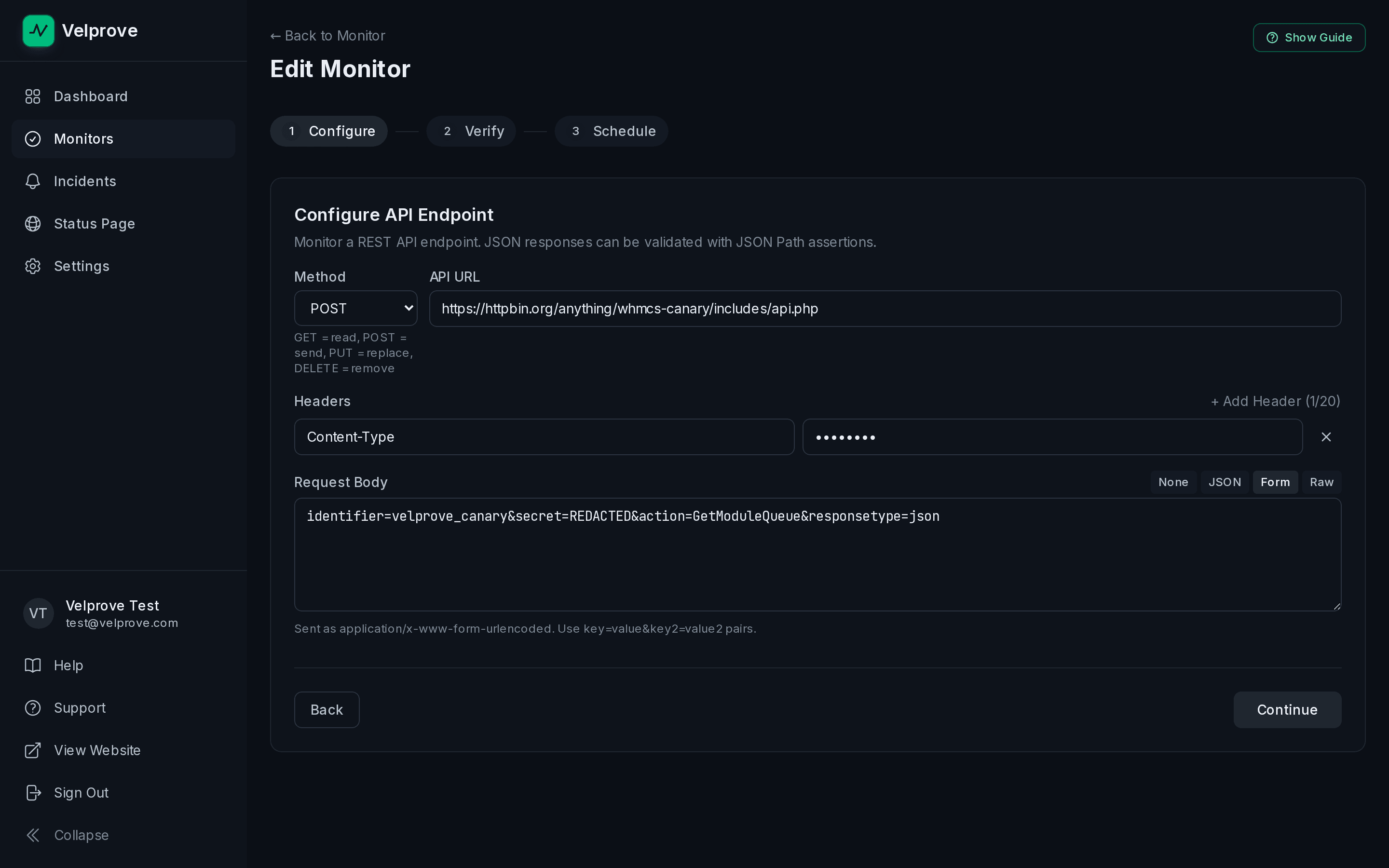Go to step 2 Verify
Image resolution: width=1389 pixels, height=868 pixels.
[x=471, y=131]
